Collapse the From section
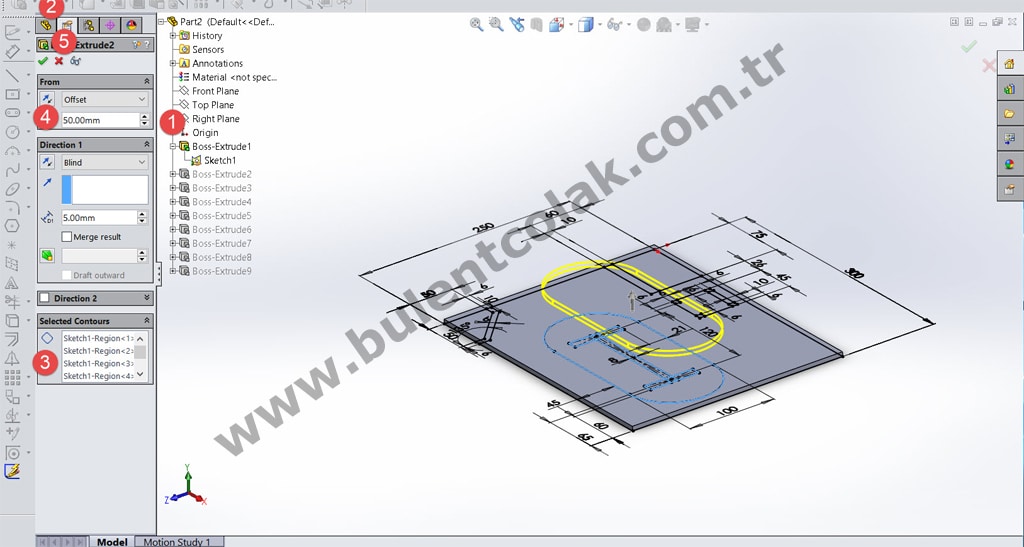 click(146, 82)
